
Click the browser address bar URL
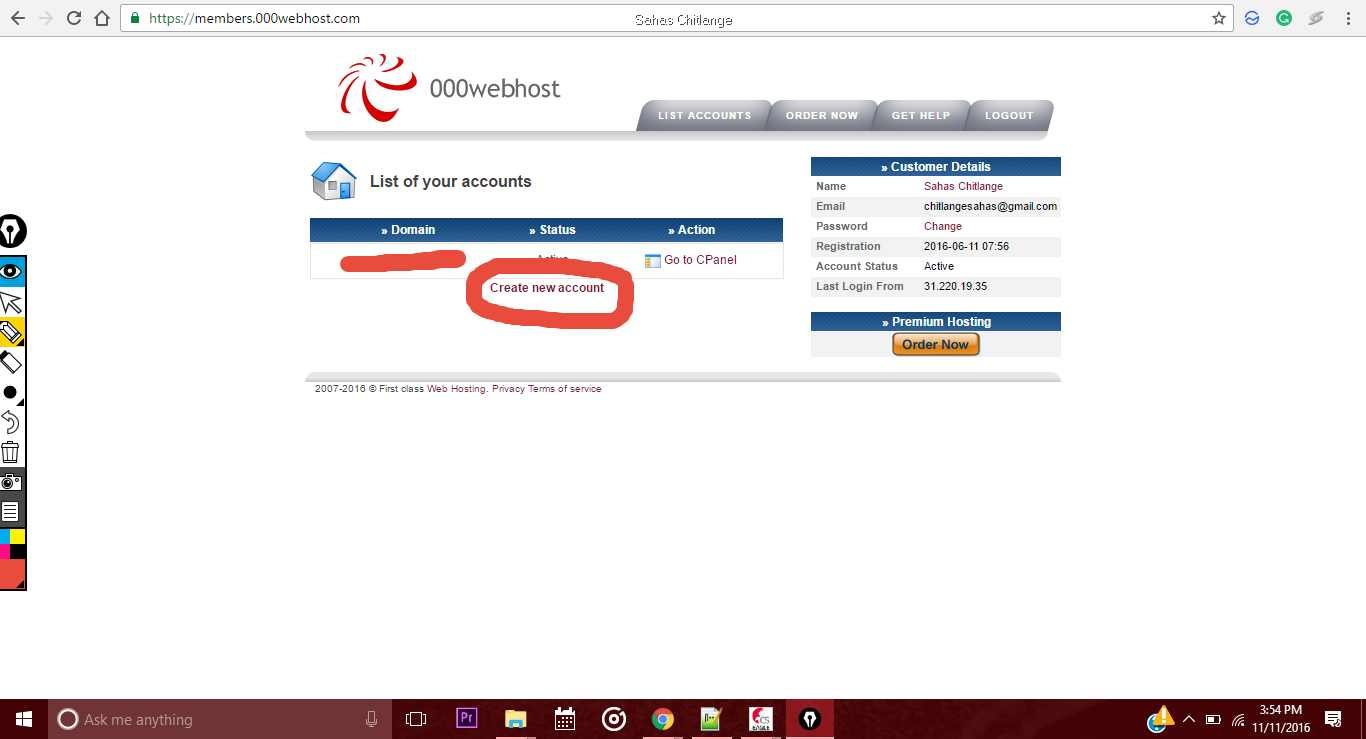(254, 18)
